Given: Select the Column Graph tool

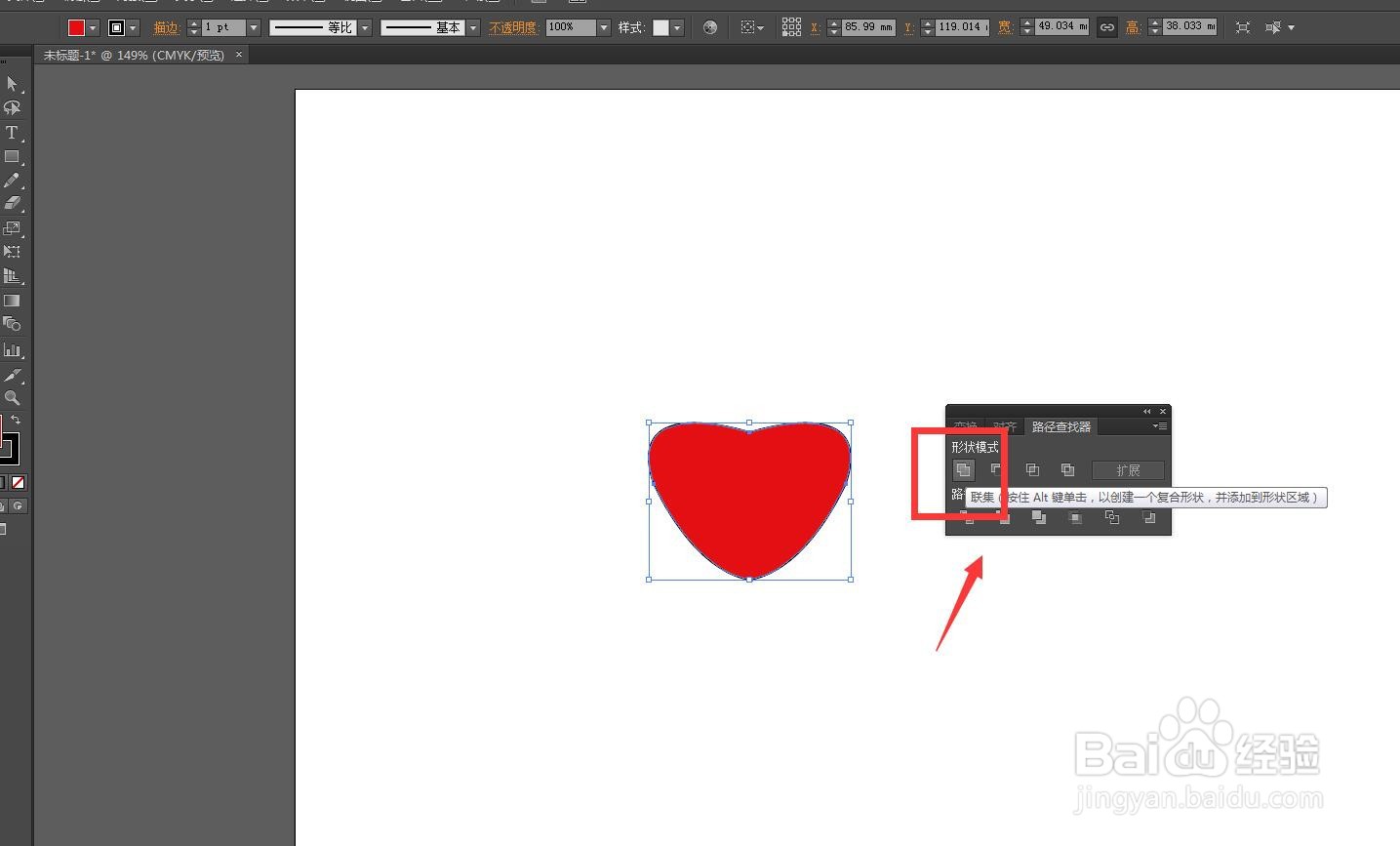Looking at the screenshot, I should pos(12,349).
